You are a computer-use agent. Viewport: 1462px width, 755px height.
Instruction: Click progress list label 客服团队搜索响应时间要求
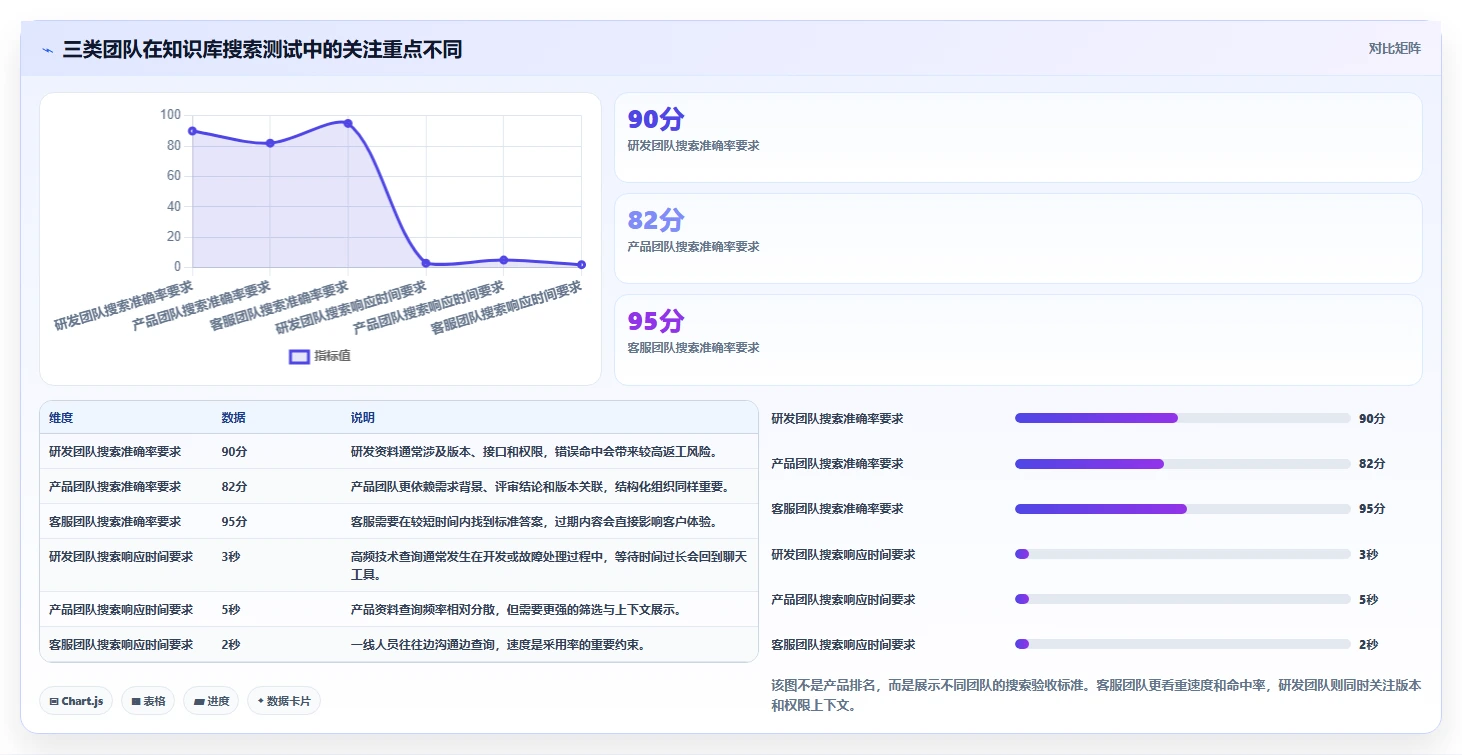point(843,645)
